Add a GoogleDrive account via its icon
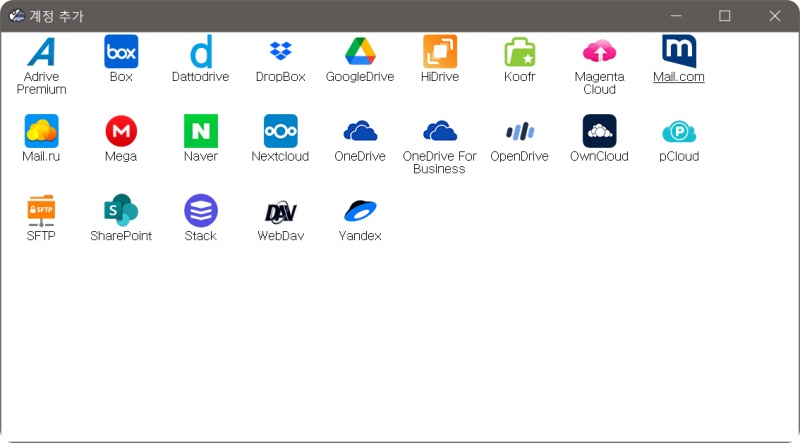 click(360, 52)
